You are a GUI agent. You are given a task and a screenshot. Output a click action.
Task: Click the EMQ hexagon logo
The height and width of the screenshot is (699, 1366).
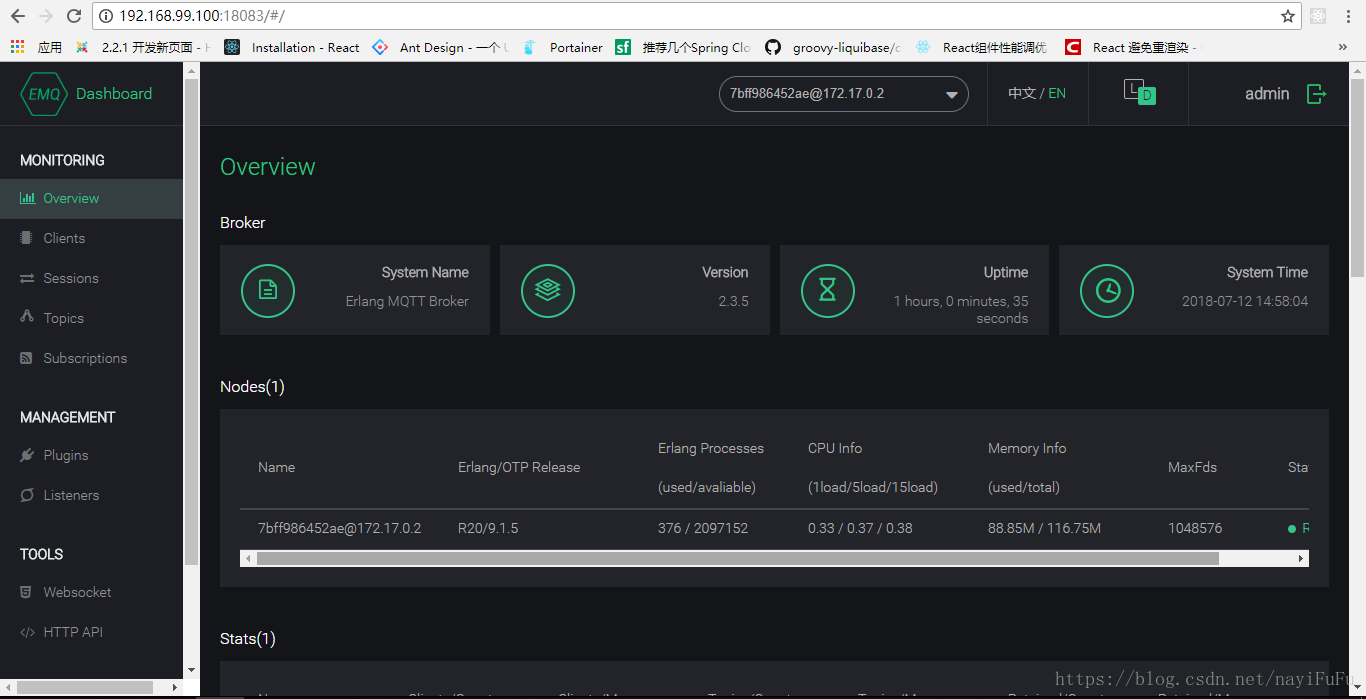tap(44, 94)
